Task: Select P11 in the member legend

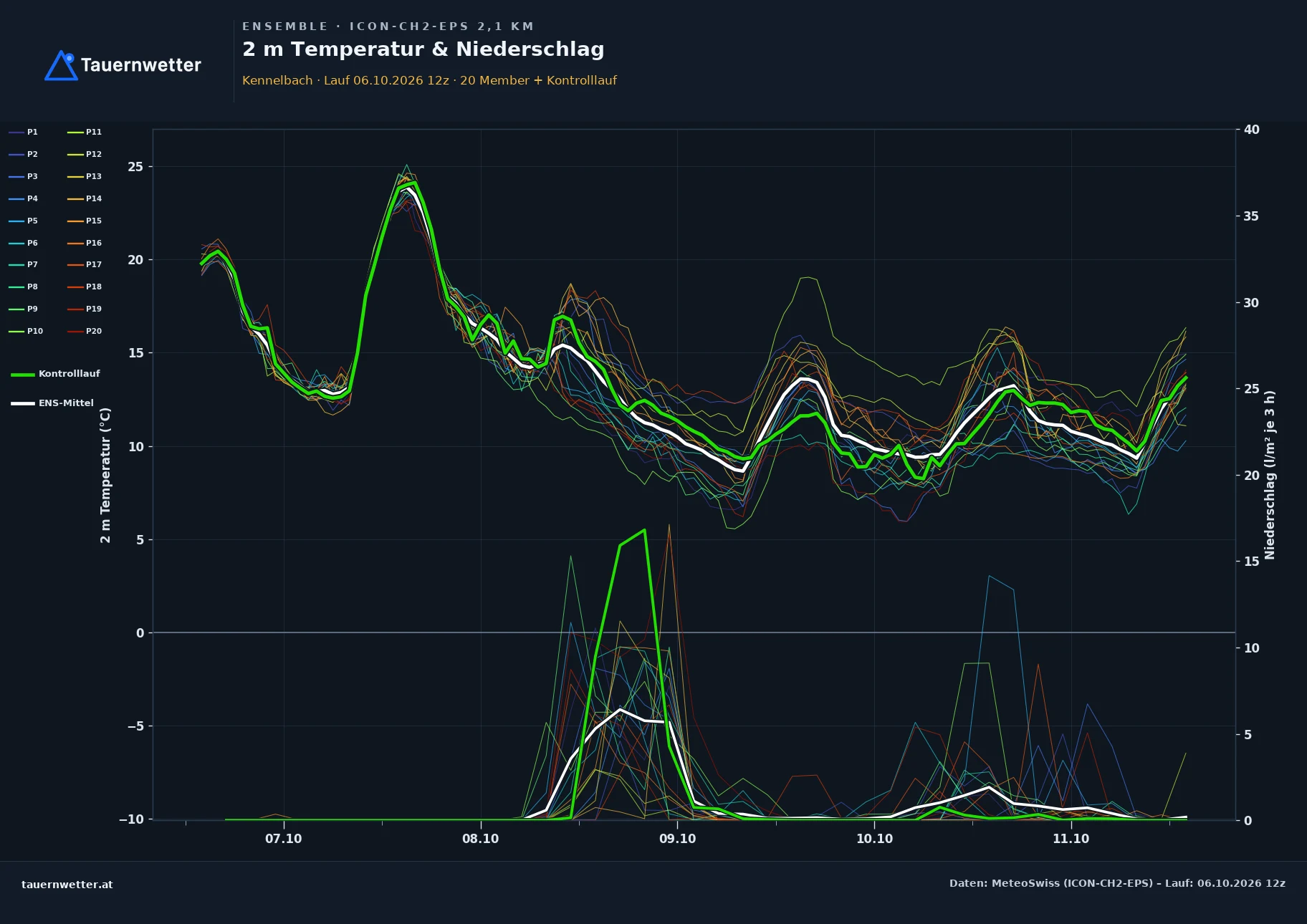Action: pos(85,132)
